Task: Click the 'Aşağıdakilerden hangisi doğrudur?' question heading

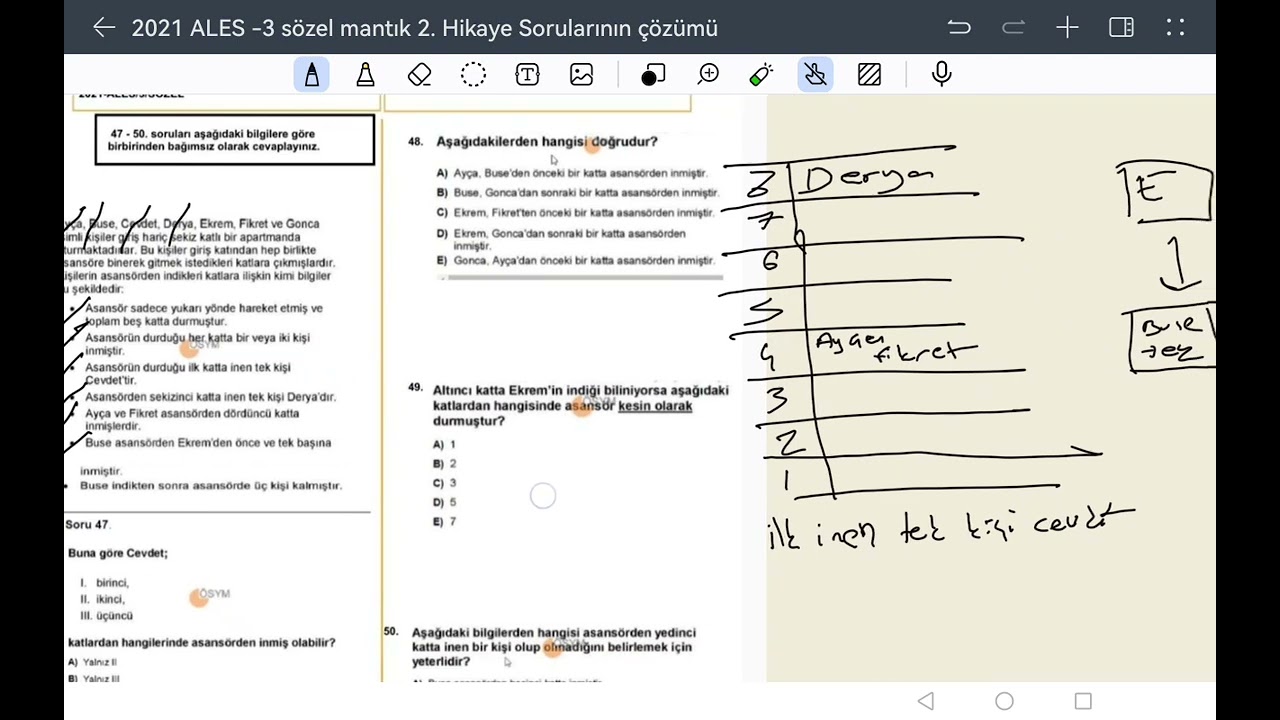Action: click(x=547, y=141)
